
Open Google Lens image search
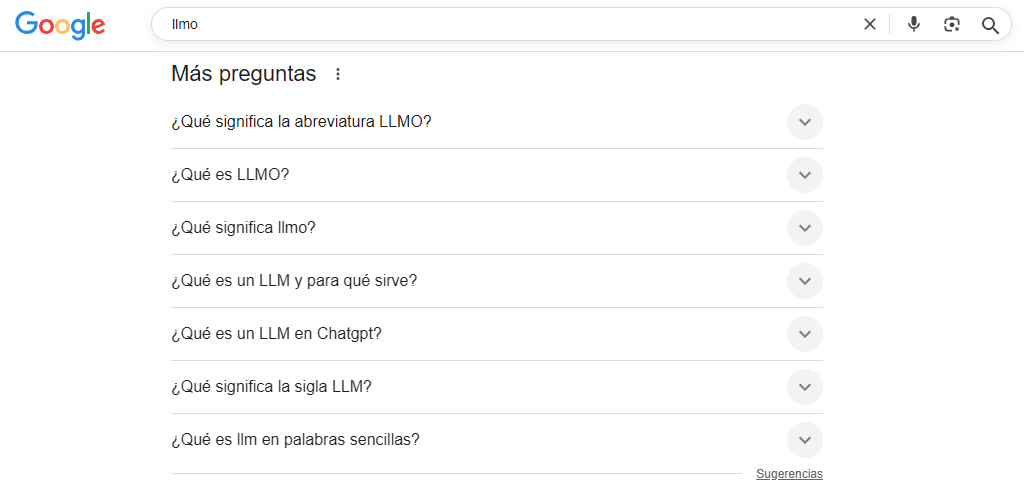tap(952, 25)
